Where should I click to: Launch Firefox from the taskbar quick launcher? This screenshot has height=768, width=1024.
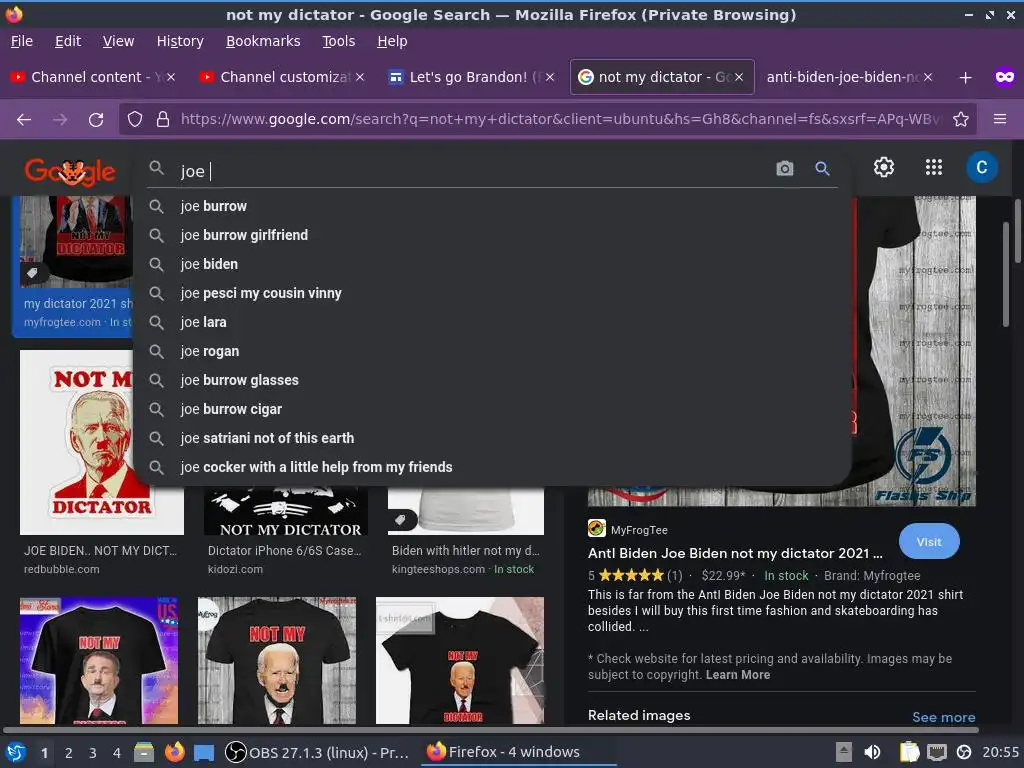click(x=174, y=752)
